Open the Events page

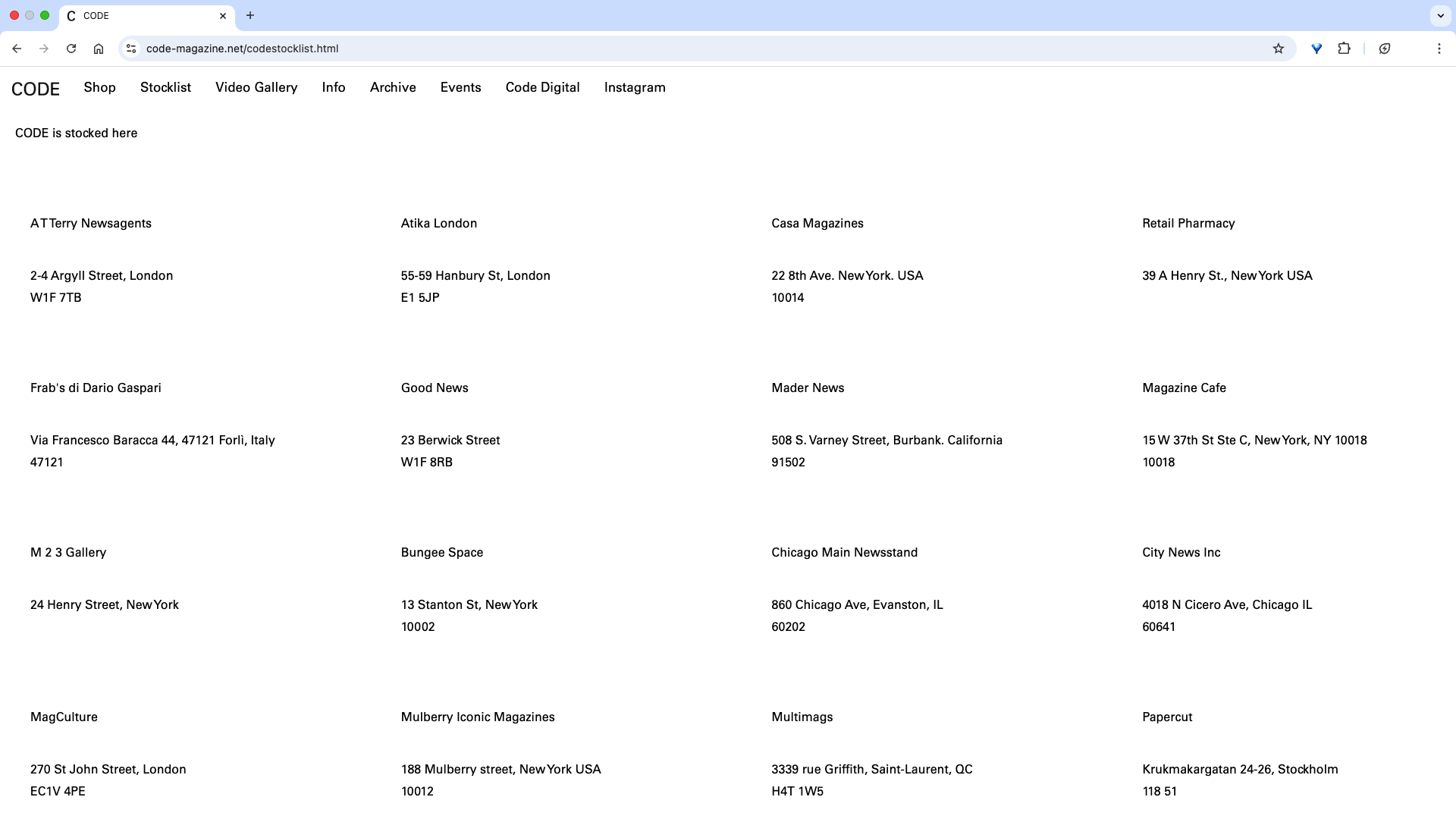[x=461, y=87]
